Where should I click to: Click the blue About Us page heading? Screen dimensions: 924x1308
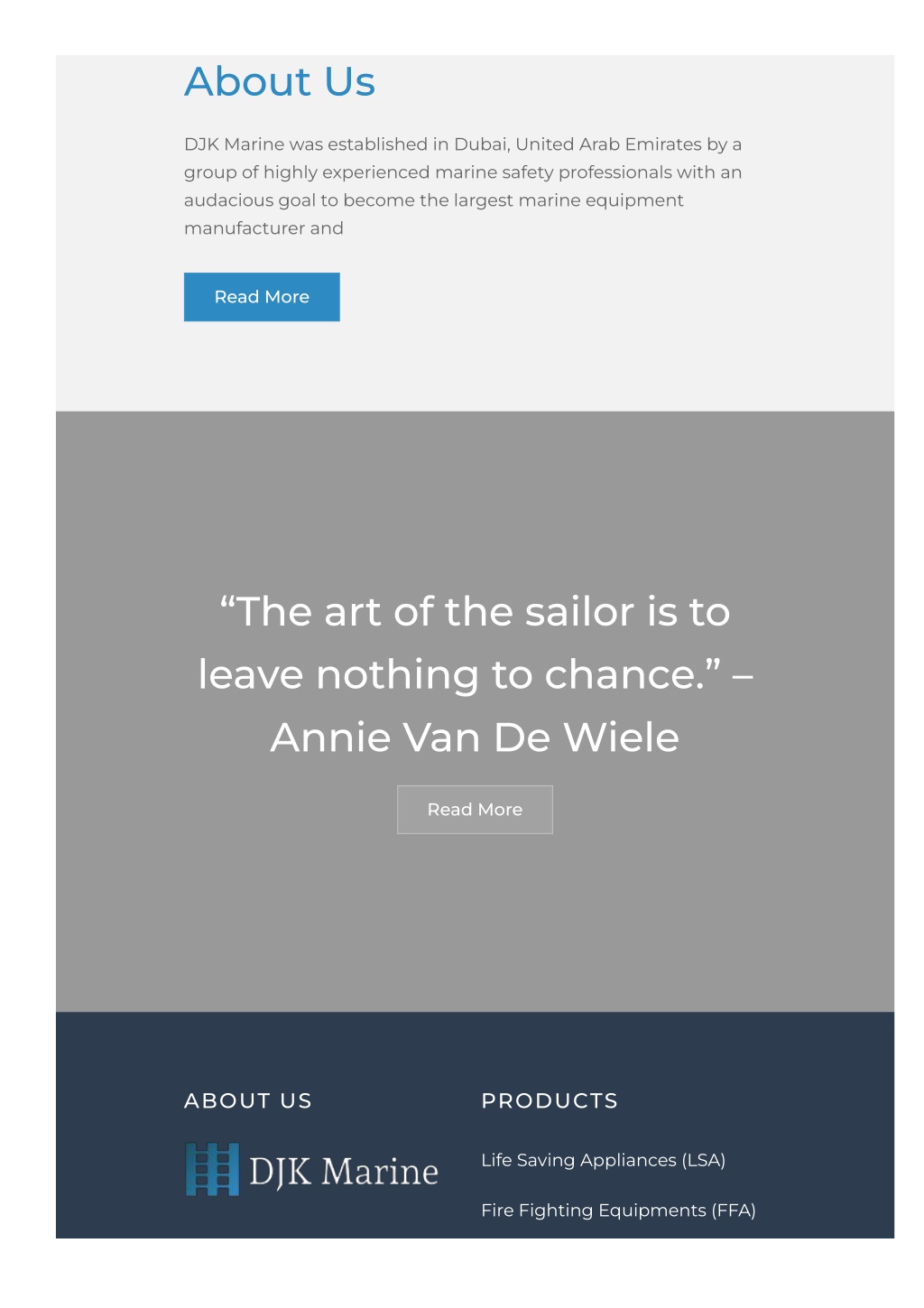[x=280, y=81]
